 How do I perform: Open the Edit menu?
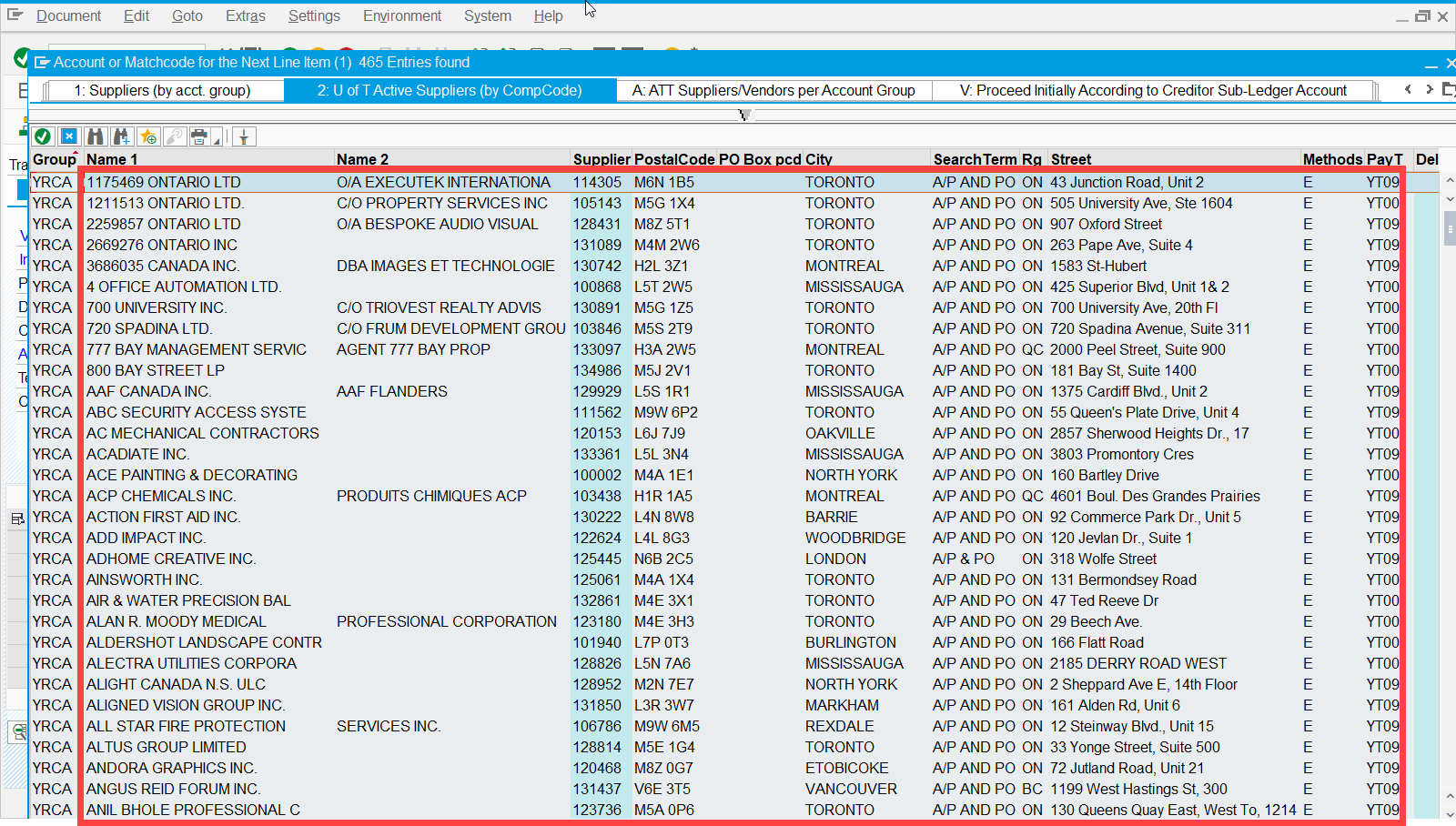coord(136,15)
